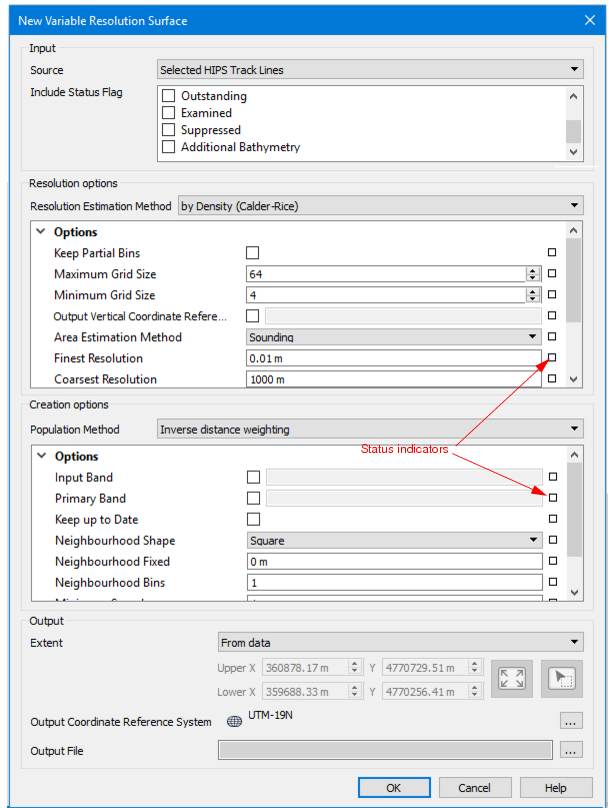Collapse the Options section under Resolution options

41,232
